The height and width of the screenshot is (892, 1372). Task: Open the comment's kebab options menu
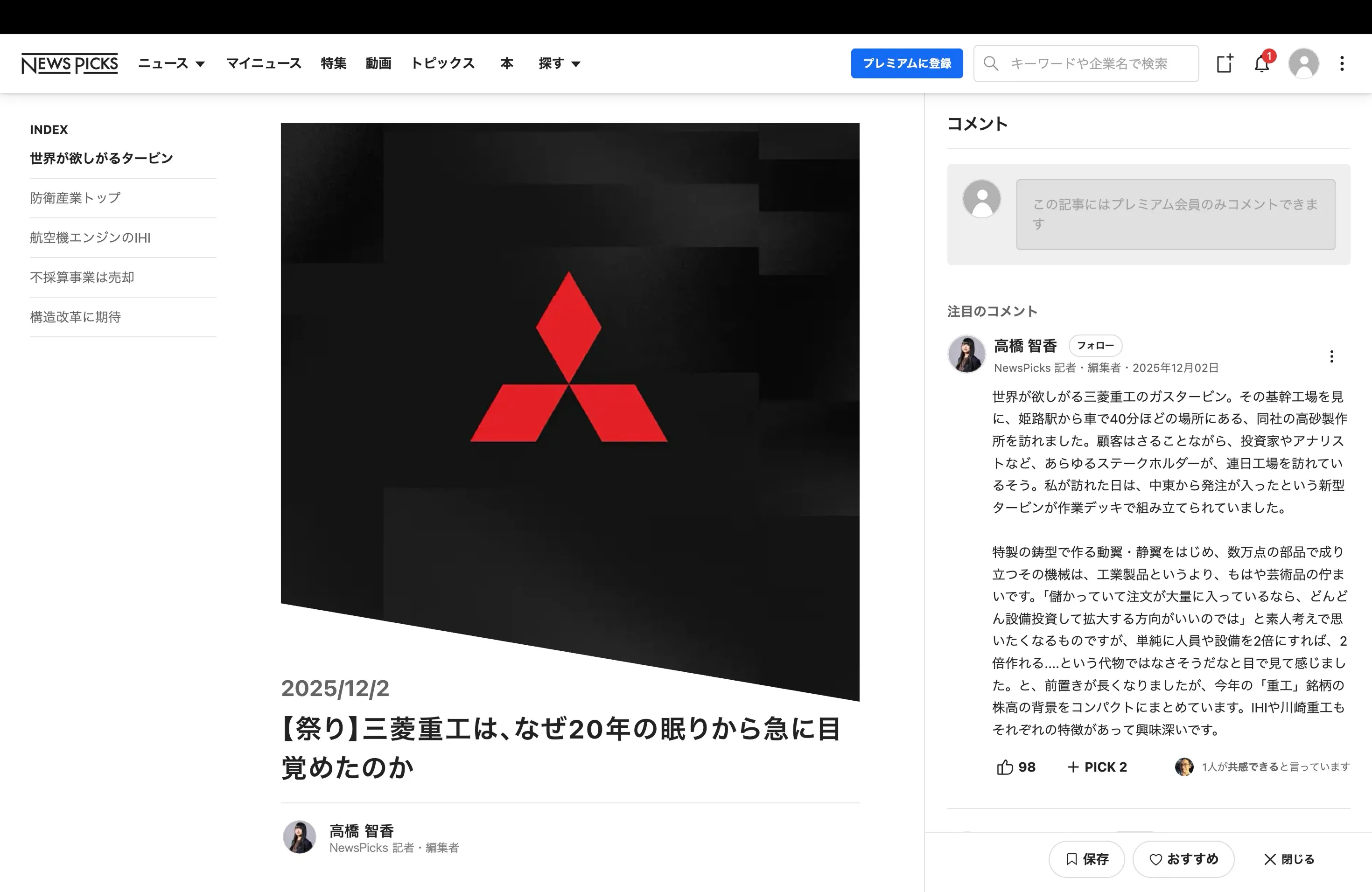[1332, 357]
